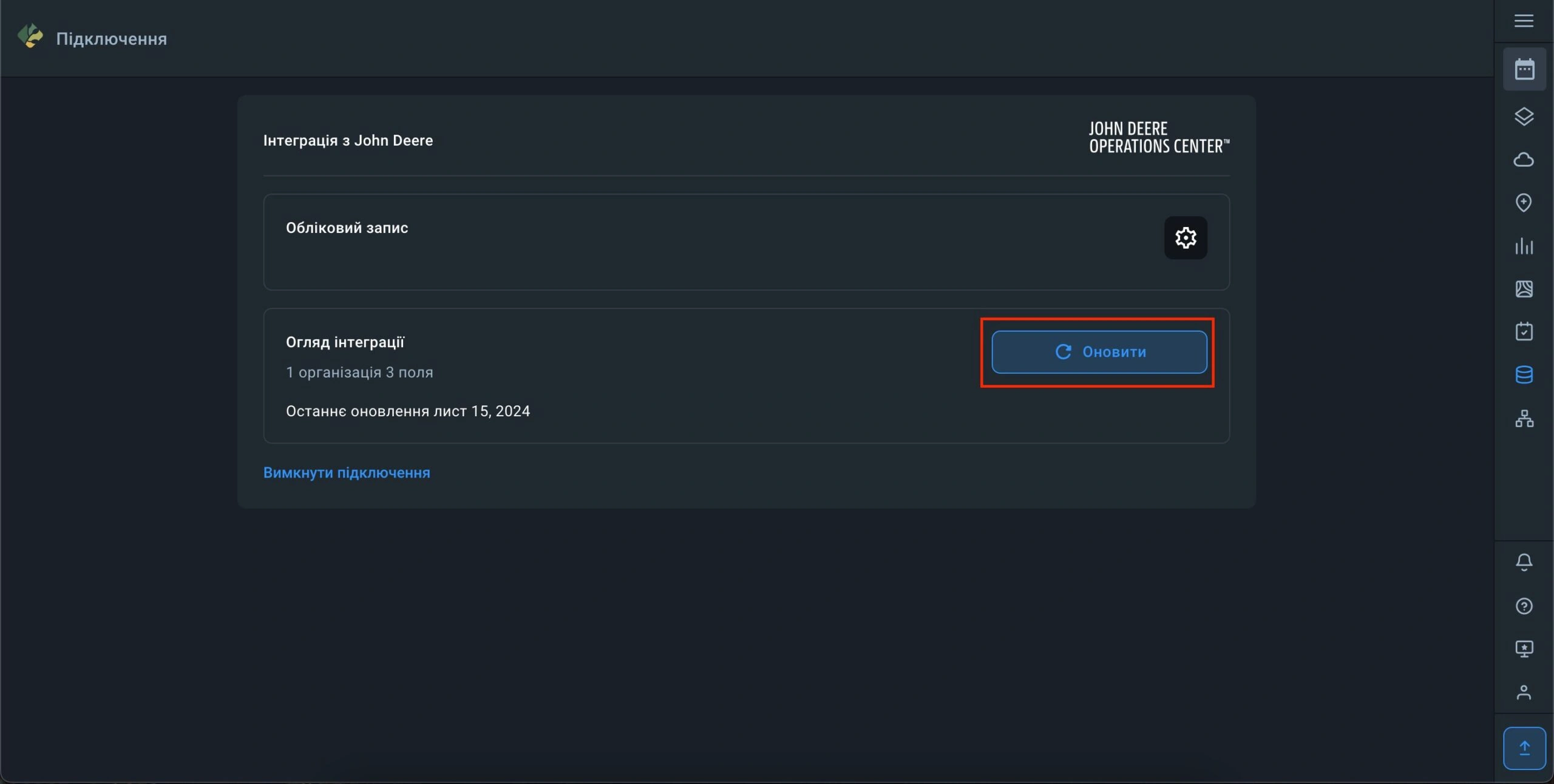
Task: Click John Deere Operations Center logo
Action: [1158, 138]
